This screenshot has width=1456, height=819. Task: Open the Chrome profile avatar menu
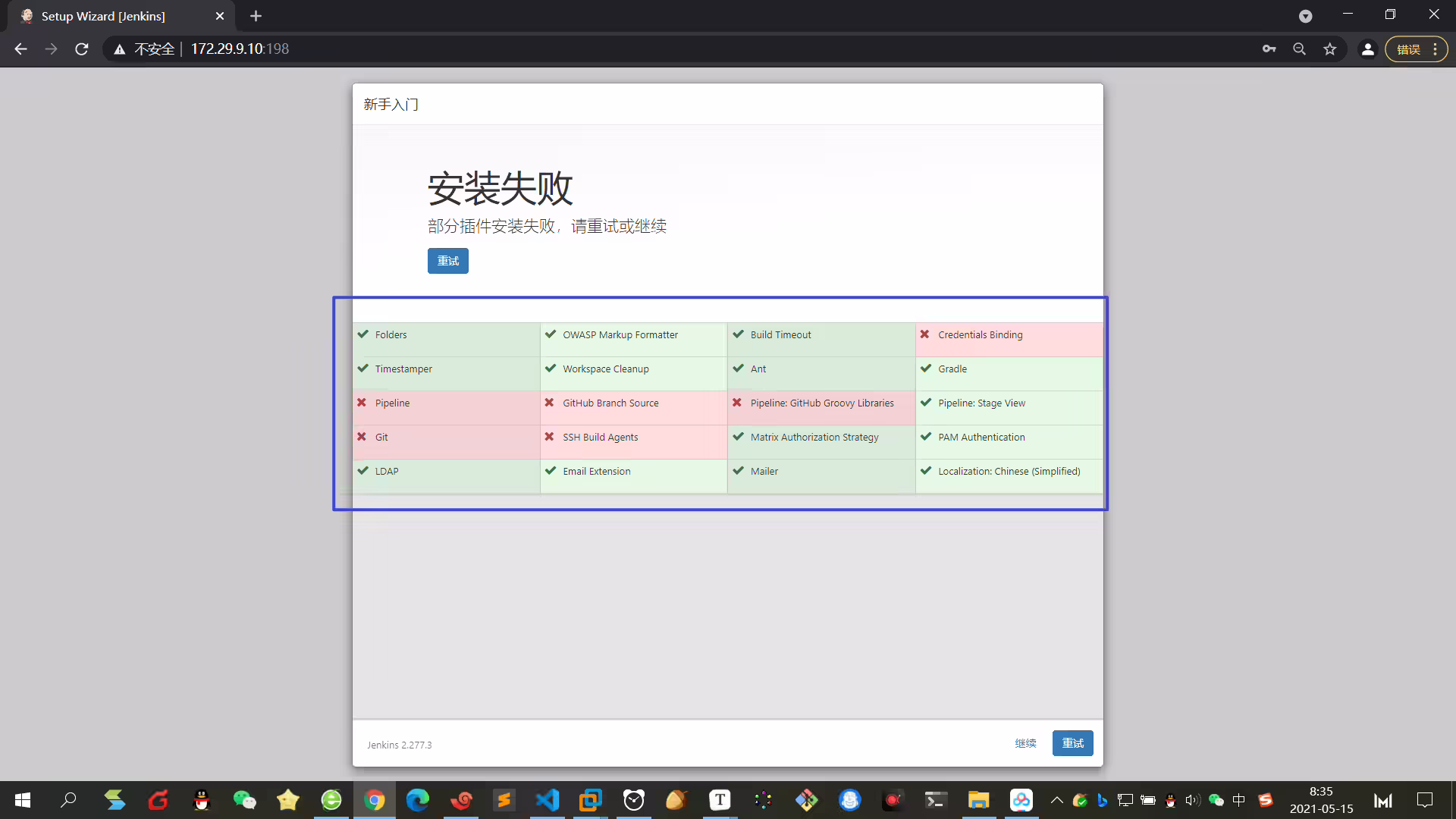(1367, 49)
